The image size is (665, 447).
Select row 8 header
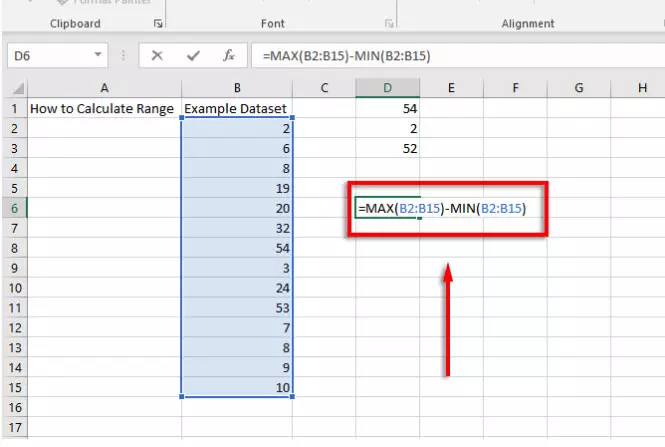tap(15, 248)
